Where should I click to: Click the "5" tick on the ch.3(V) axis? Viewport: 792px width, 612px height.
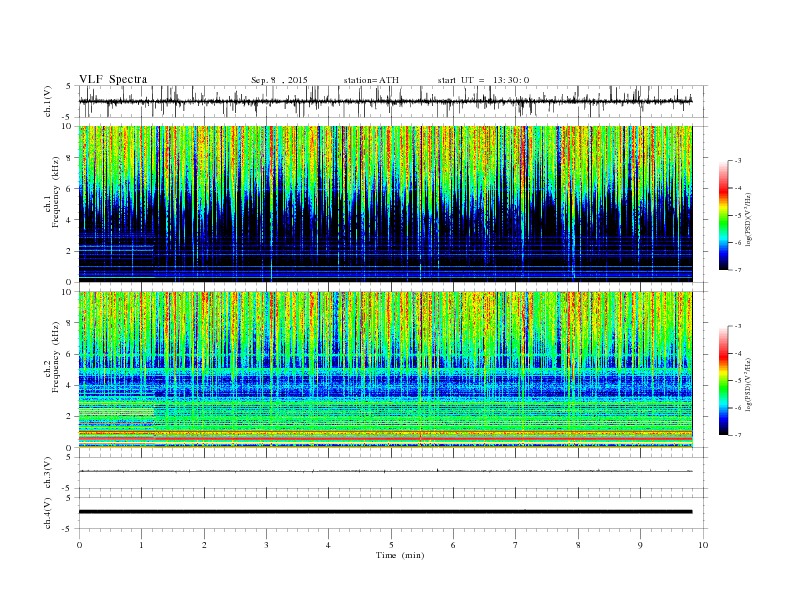pyautogui.click(x=70, y=457)
